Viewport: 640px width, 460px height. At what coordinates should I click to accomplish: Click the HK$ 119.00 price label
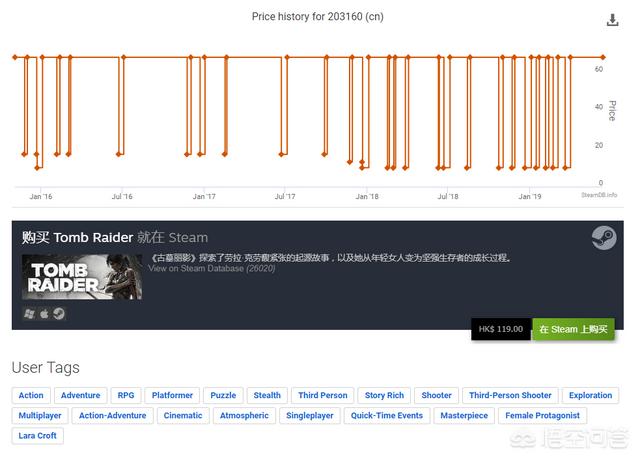(501, 329)
